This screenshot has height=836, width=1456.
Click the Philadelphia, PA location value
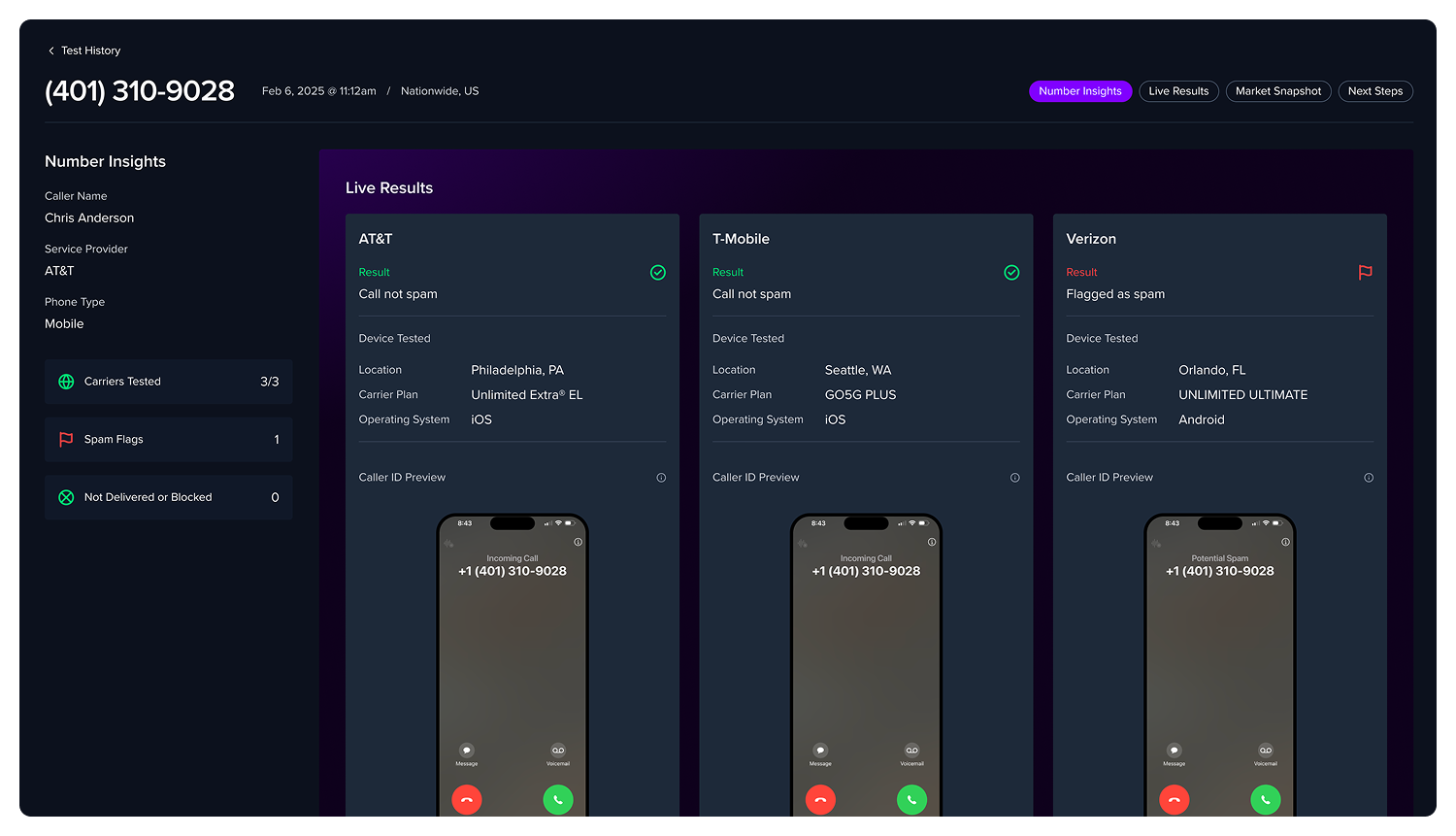pos(517,370)
